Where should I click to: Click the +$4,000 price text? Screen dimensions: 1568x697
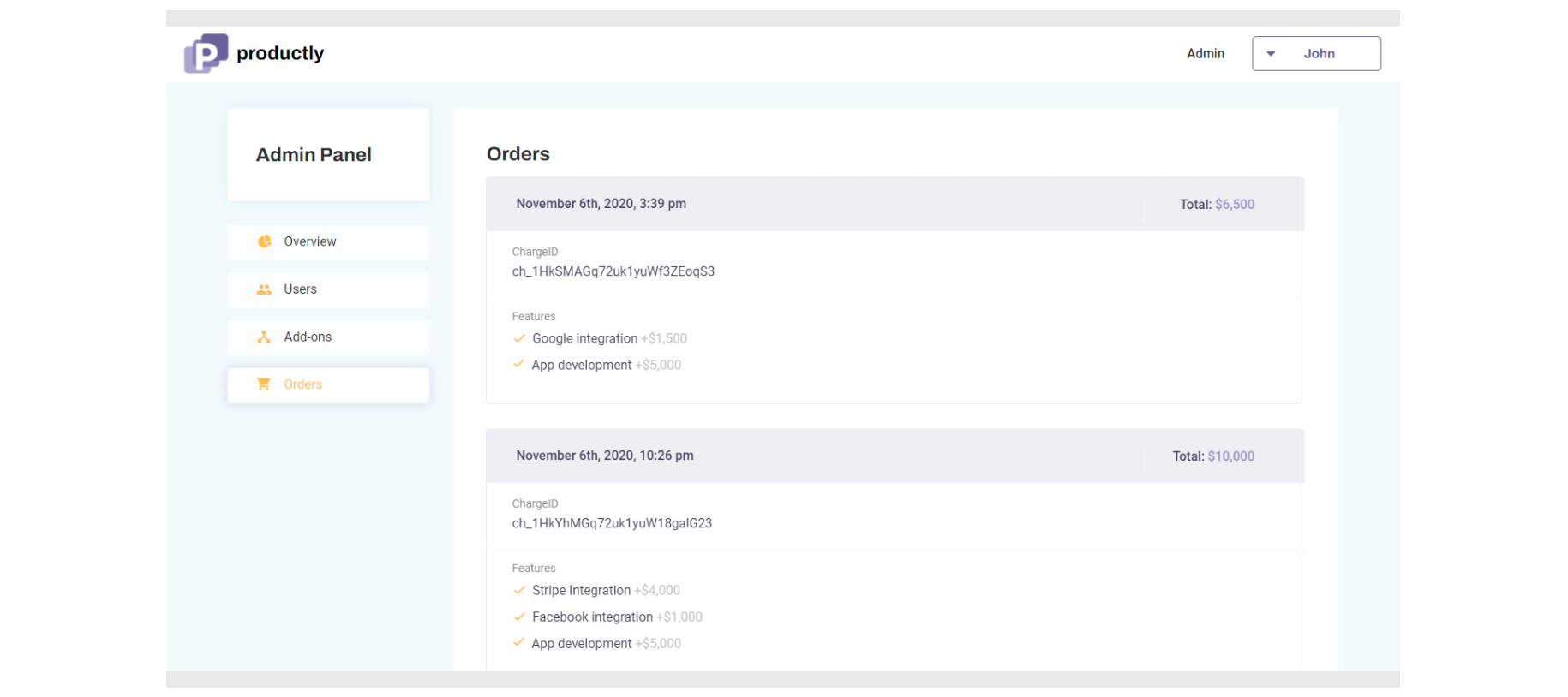pyautogui.click(x=657, y=590)
